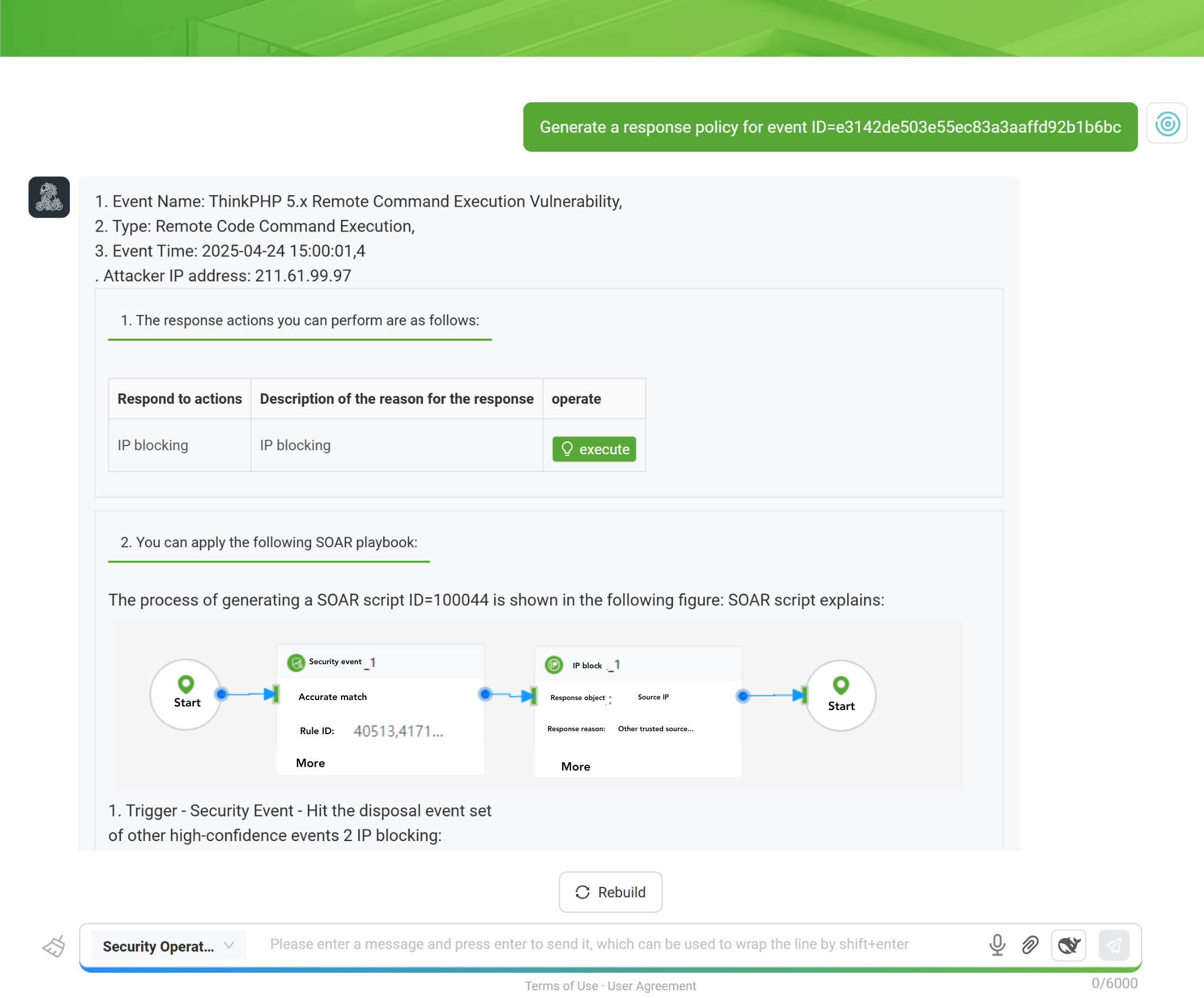Image resolution: width=1204 pixels, height=998 pixels.
Task: Open the User Agreement link
Action: 651,986
